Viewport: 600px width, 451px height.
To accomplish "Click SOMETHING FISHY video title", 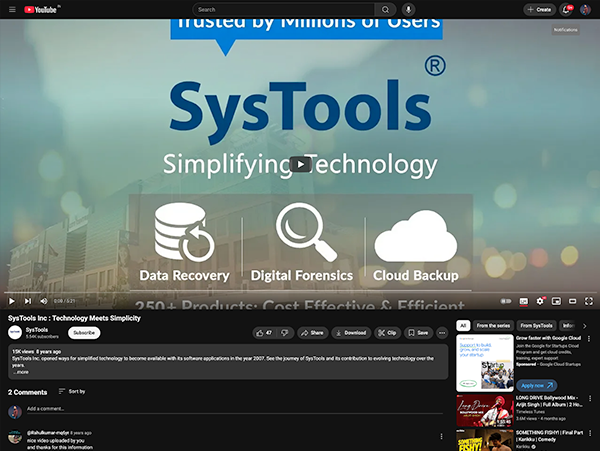I will [549, 436].
